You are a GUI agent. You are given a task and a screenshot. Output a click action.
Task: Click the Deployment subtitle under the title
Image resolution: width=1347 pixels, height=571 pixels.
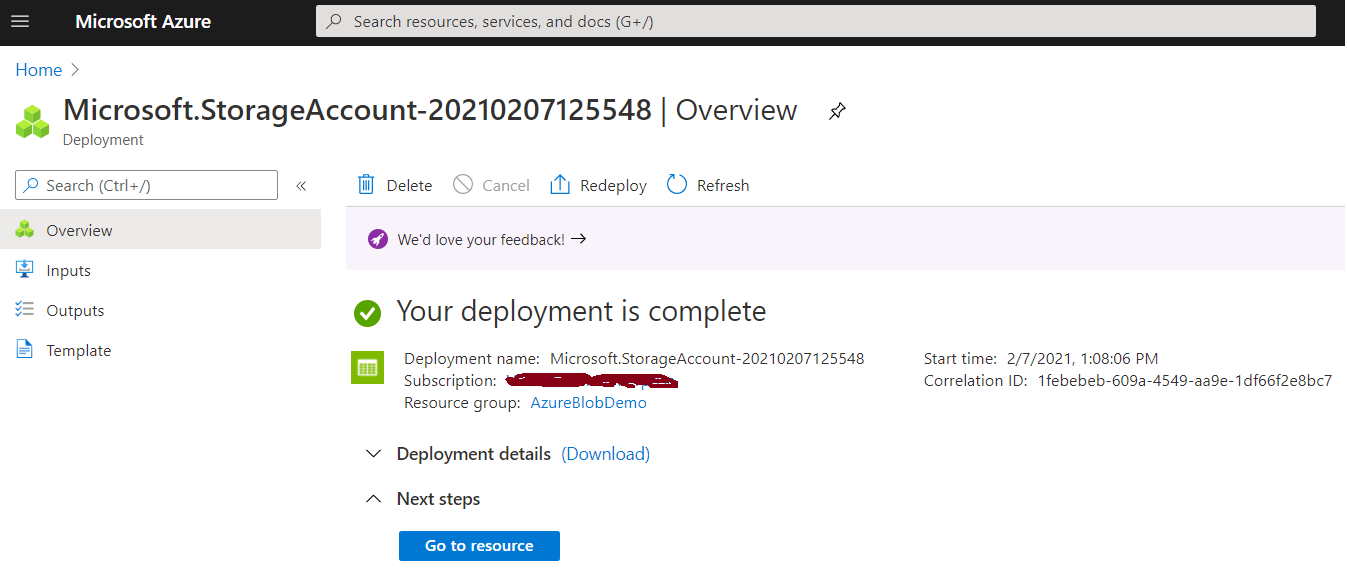pyautogui.click(x=103, y=140)
